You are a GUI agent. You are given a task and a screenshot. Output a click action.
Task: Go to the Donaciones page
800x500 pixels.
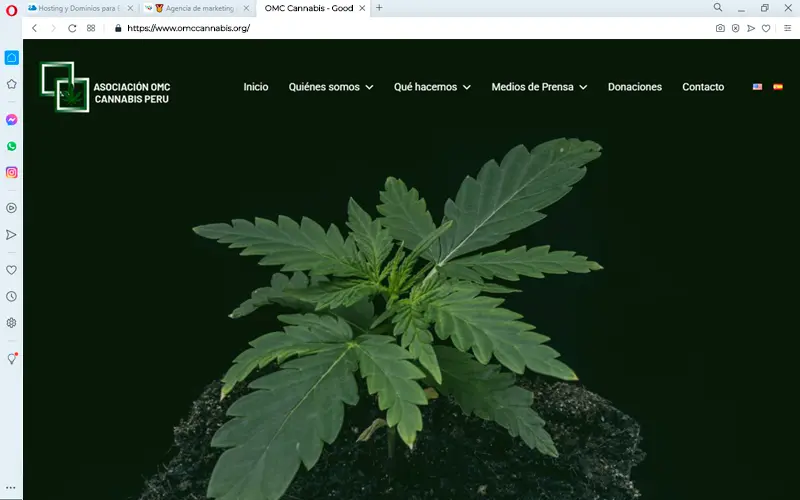pos(634,87)
